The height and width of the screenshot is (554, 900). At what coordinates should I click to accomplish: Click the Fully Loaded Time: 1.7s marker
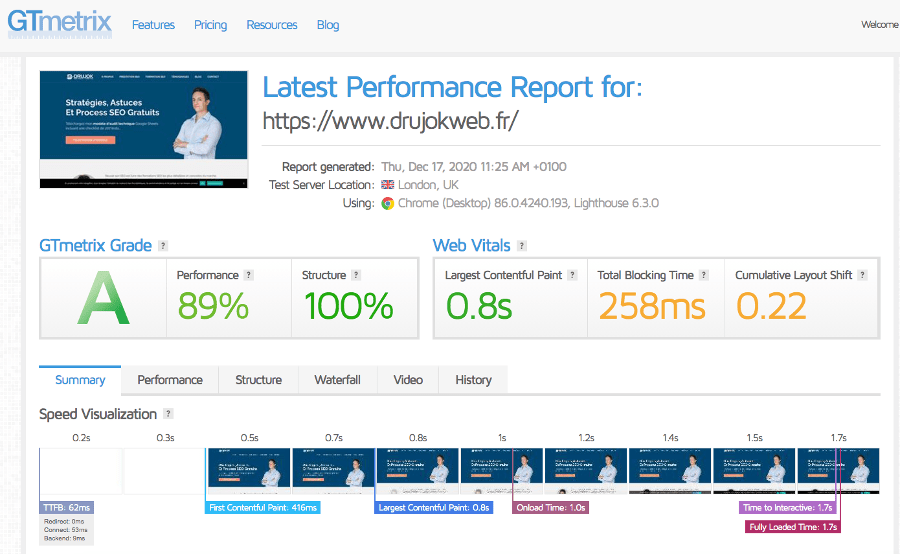(793, 526)
